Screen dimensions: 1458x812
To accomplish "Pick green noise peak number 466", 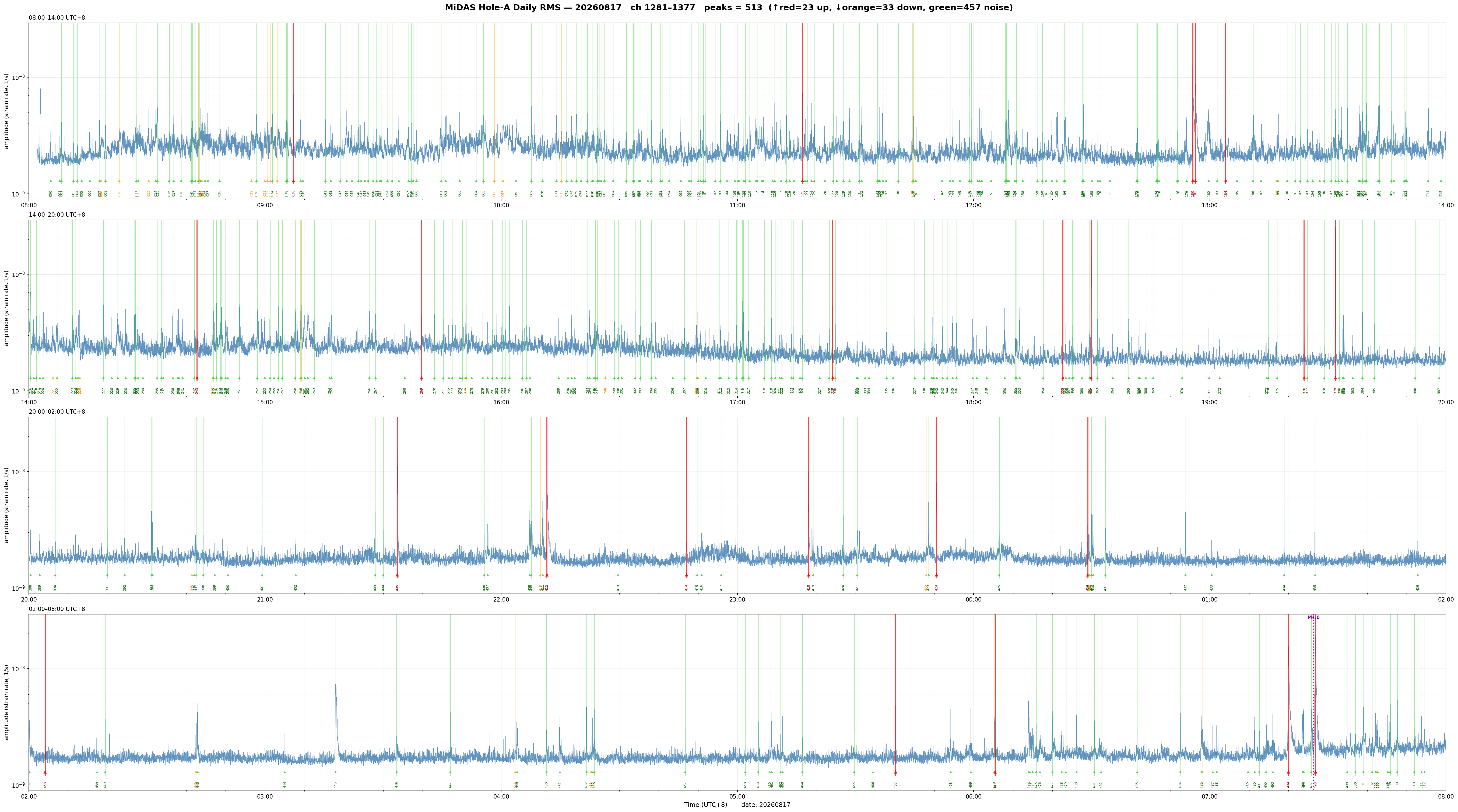I will coord(873,785).
